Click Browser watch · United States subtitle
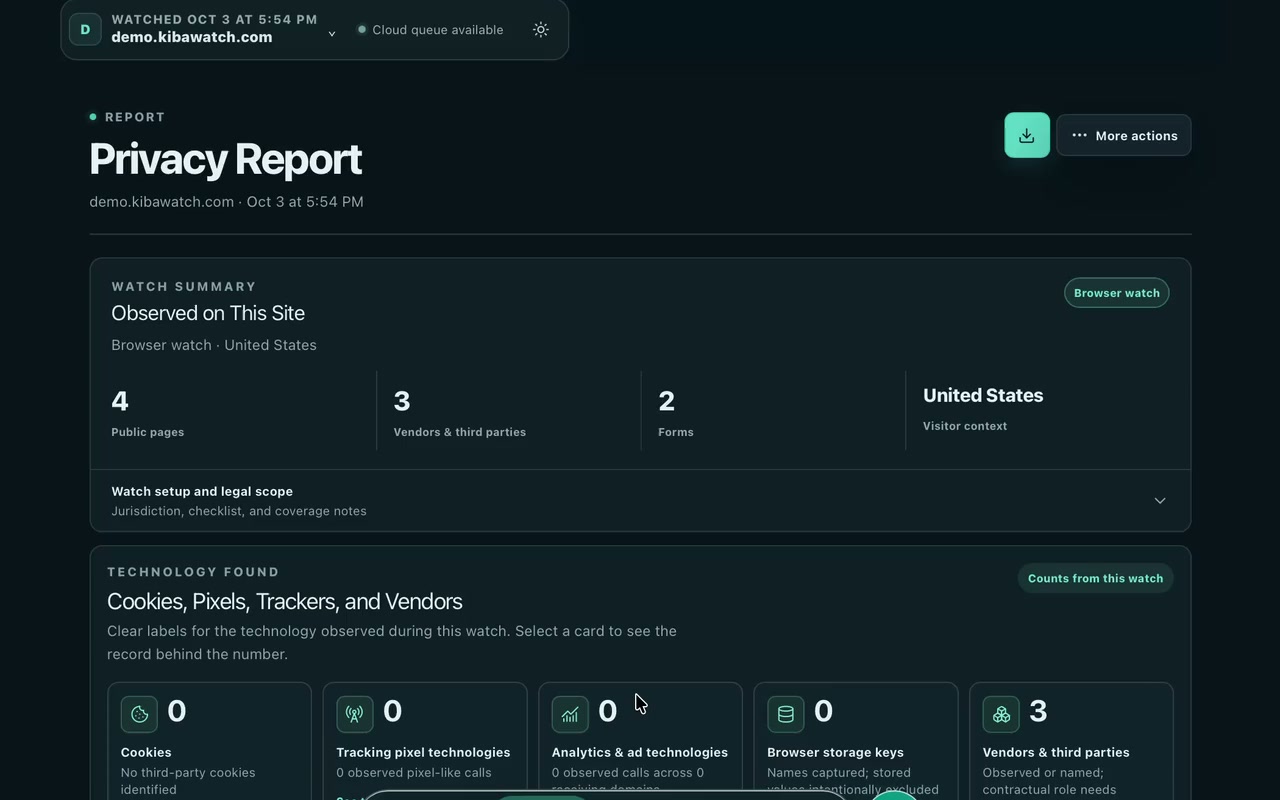 [x=214, y=345]
